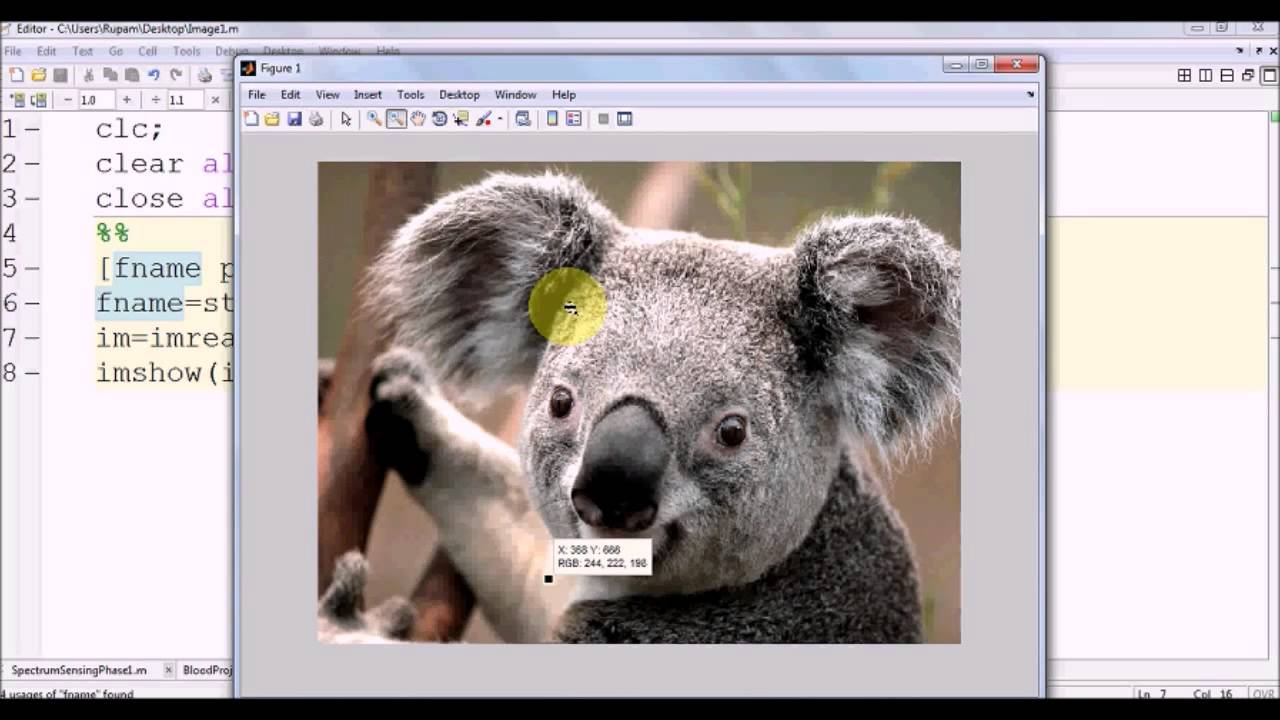Create a new figure in Figure 1 toolbar
This screenshot has height=720, width=1280.
pyautogui.click(x=252, y=119)
